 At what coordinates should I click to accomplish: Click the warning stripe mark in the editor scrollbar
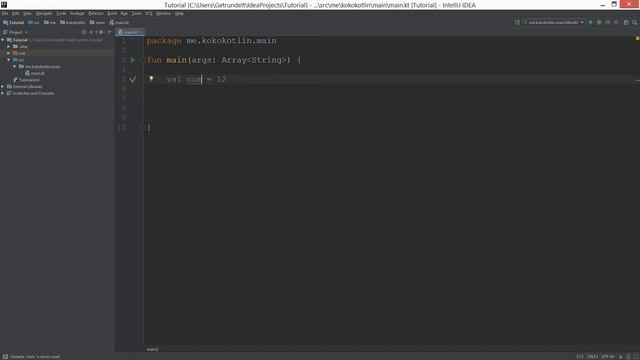pos(637,80)
